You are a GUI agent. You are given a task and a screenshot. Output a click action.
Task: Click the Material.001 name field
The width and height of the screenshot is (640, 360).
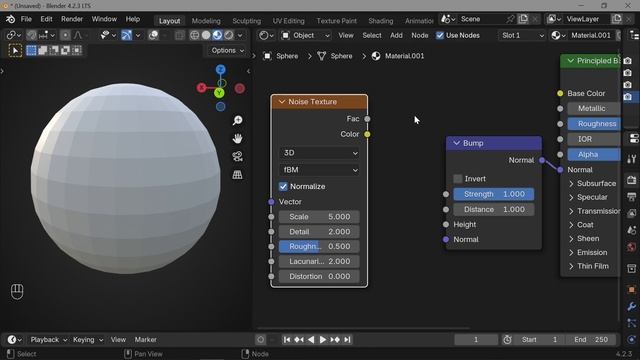pyautogui.click(x=591, y=36)
